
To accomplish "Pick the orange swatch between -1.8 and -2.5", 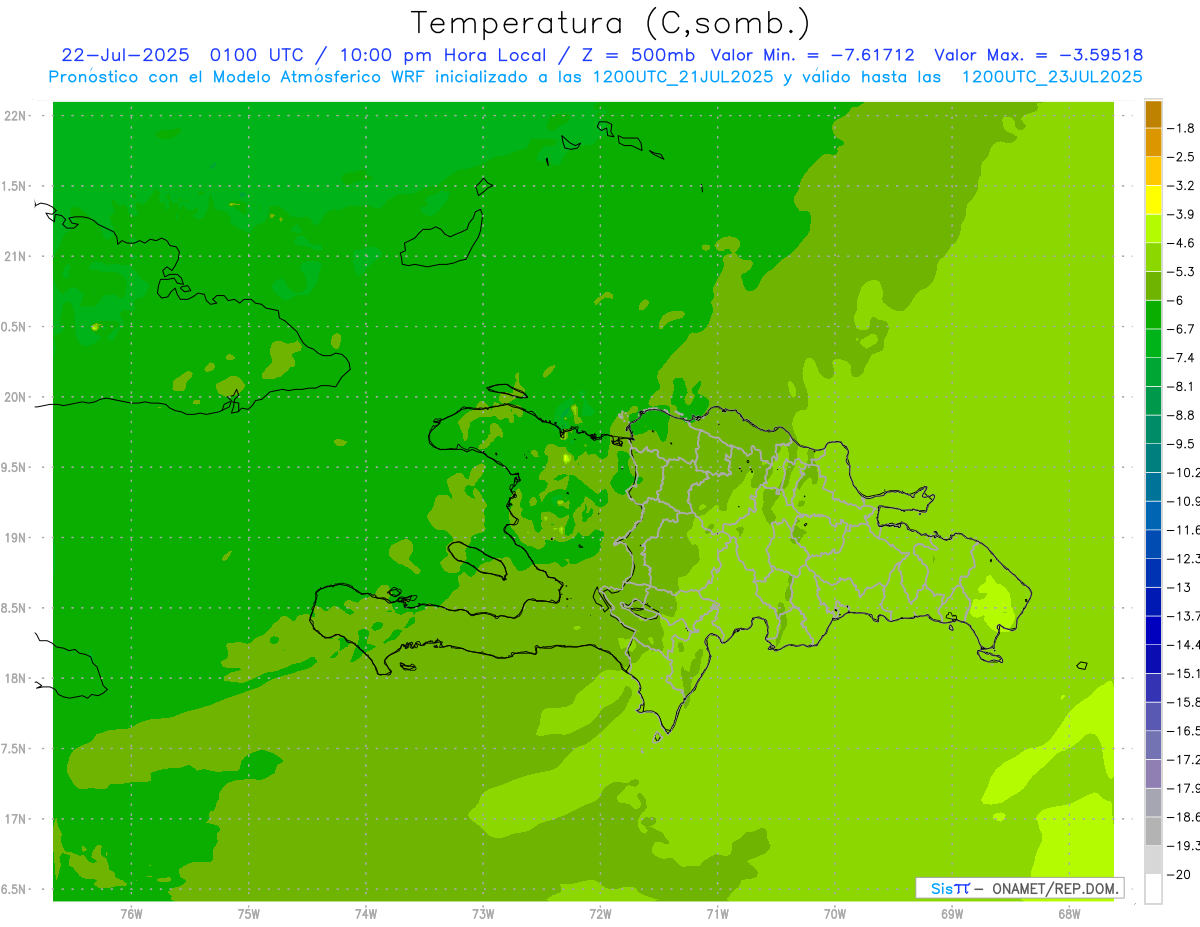I will tap(1153, 143).
